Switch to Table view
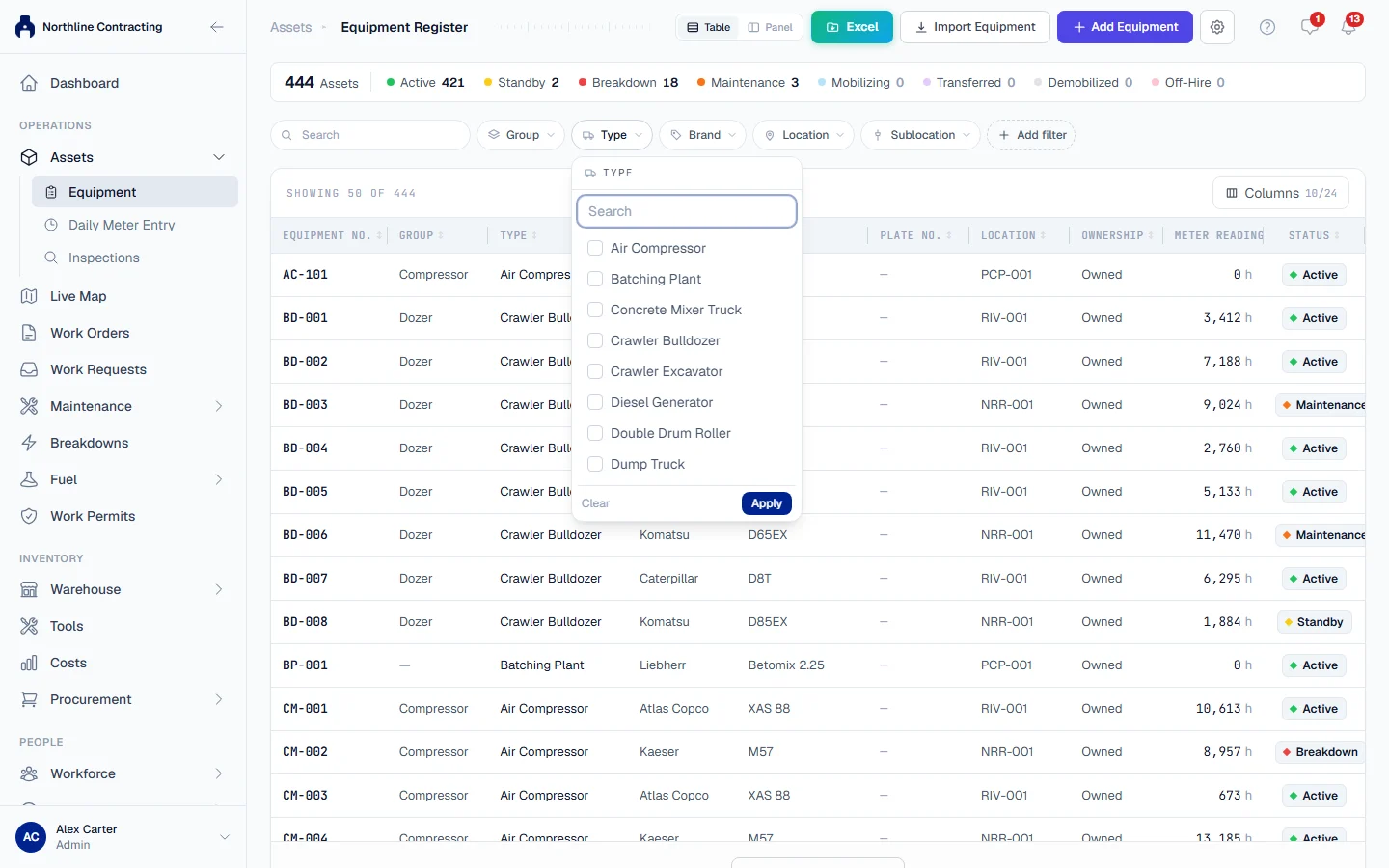Image resolution: width=1389 pixels, height=868 pixels. pos(709,27)
